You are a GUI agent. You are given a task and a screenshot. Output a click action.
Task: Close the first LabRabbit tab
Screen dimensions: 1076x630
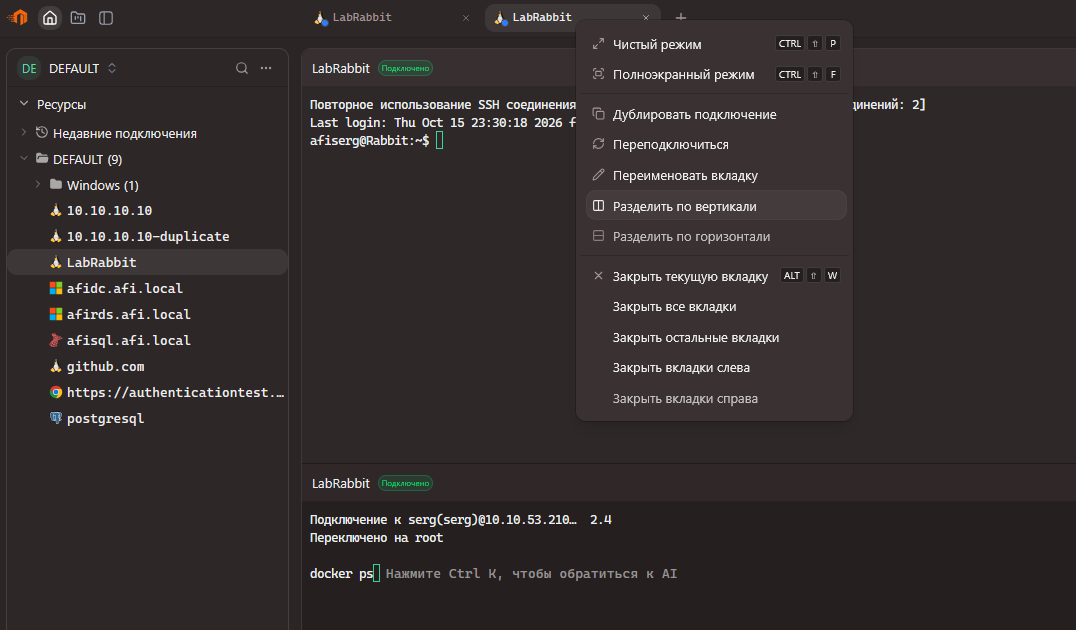[466, 18]
